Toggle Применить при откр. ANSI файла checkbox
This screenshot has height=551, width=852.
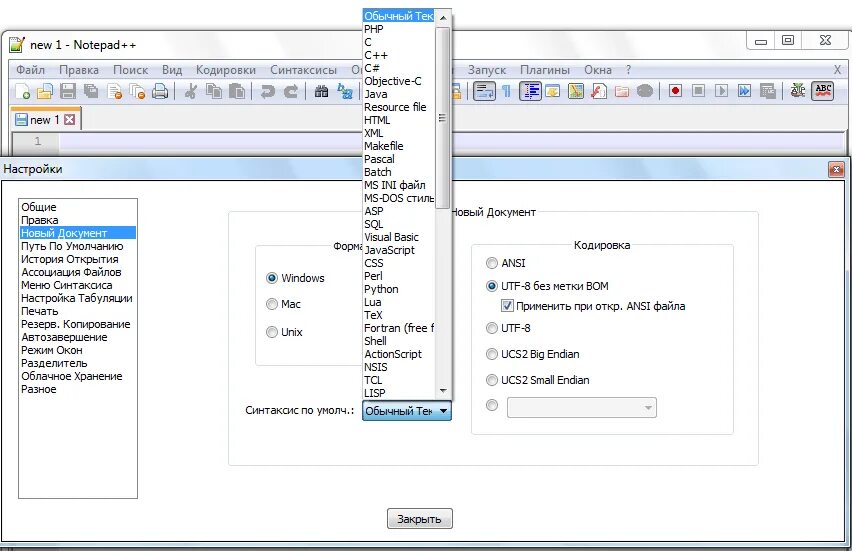pos(507,306)
